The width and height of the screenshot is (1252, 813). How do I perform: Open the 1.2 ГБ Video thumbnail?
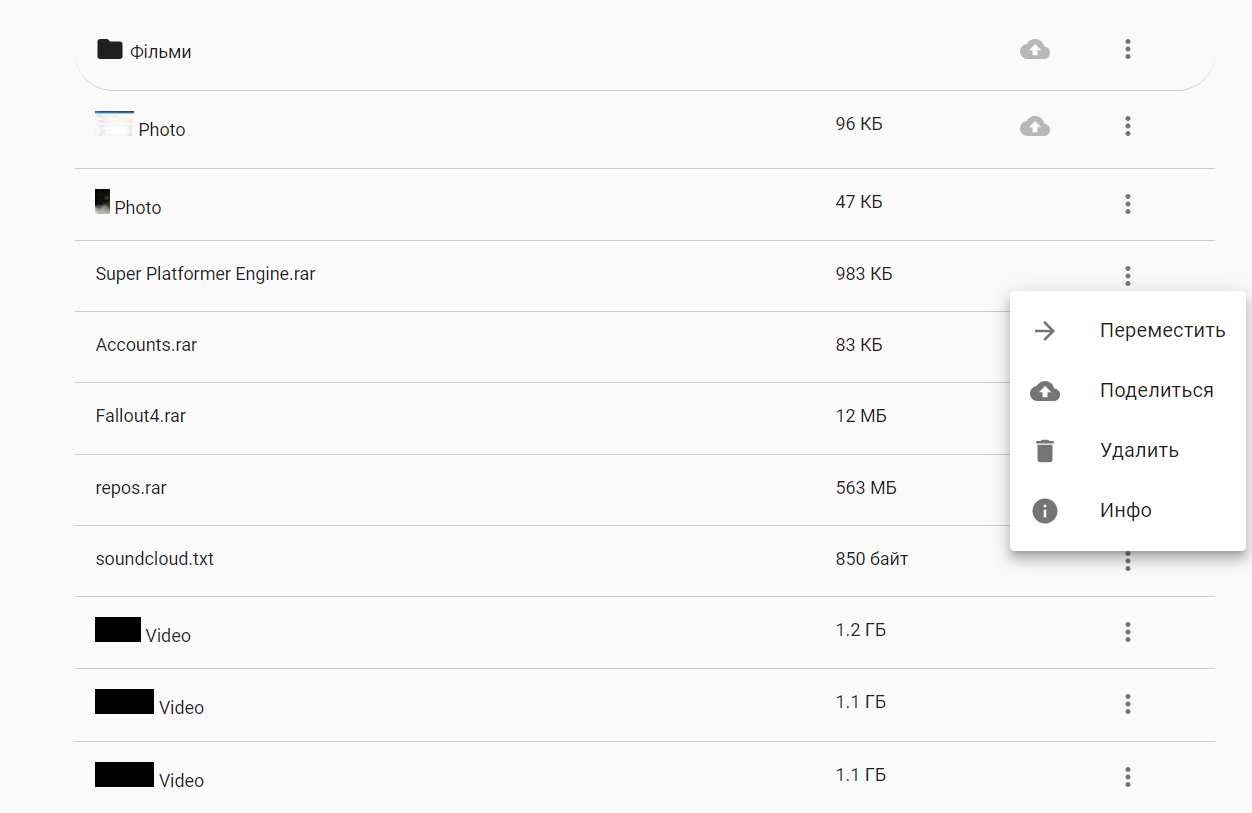point(118,630)
